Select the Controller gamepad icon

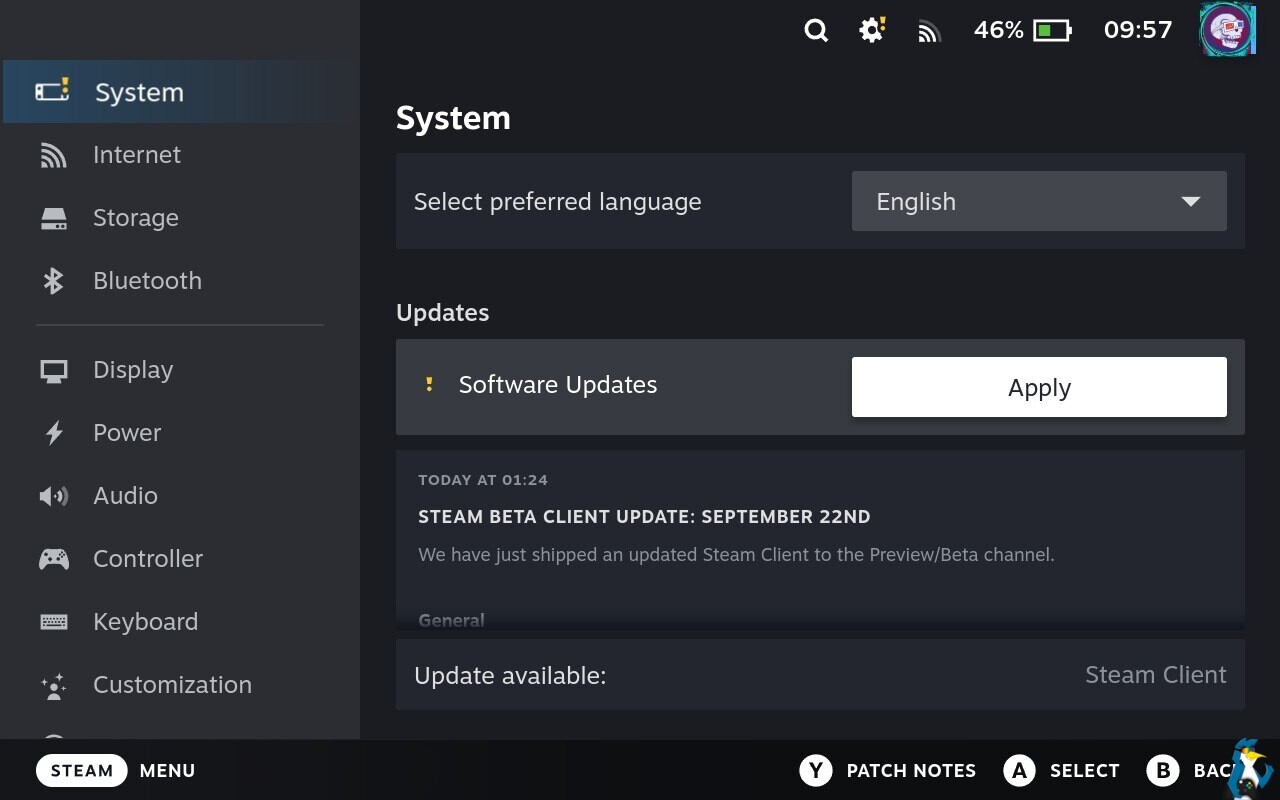(54, 559)
